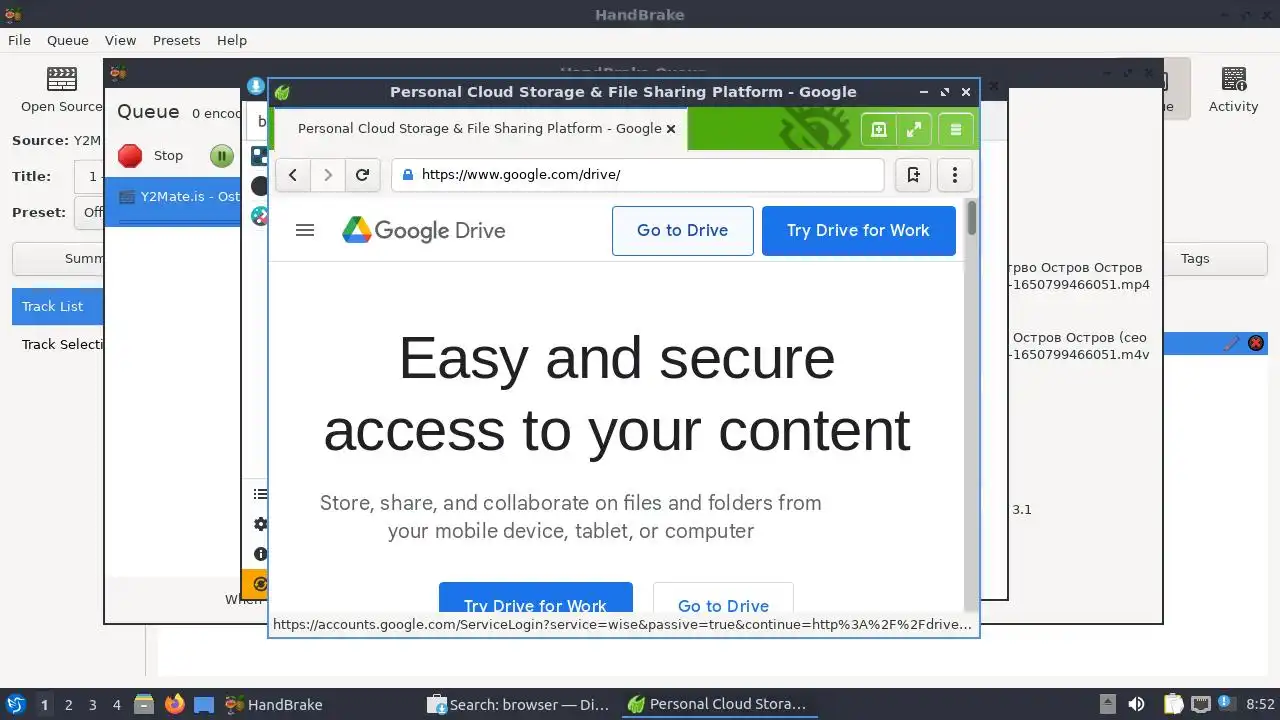Go back with the browser back arrow
The image size is (1280, 720).
(x=292, y=175)
